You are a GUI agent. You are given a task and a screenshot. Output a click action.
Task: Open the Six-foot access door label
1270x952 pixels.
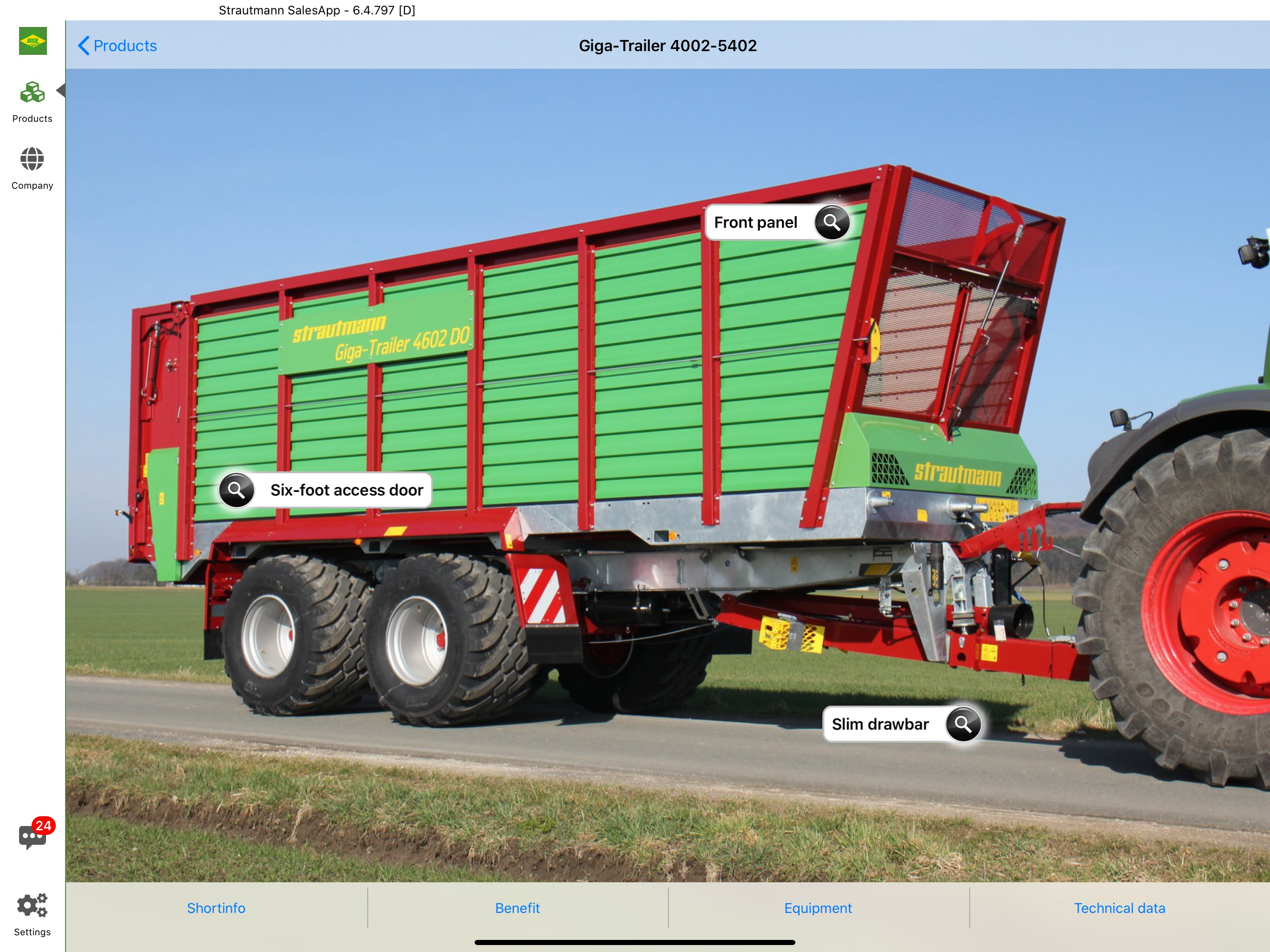(346, 490)
